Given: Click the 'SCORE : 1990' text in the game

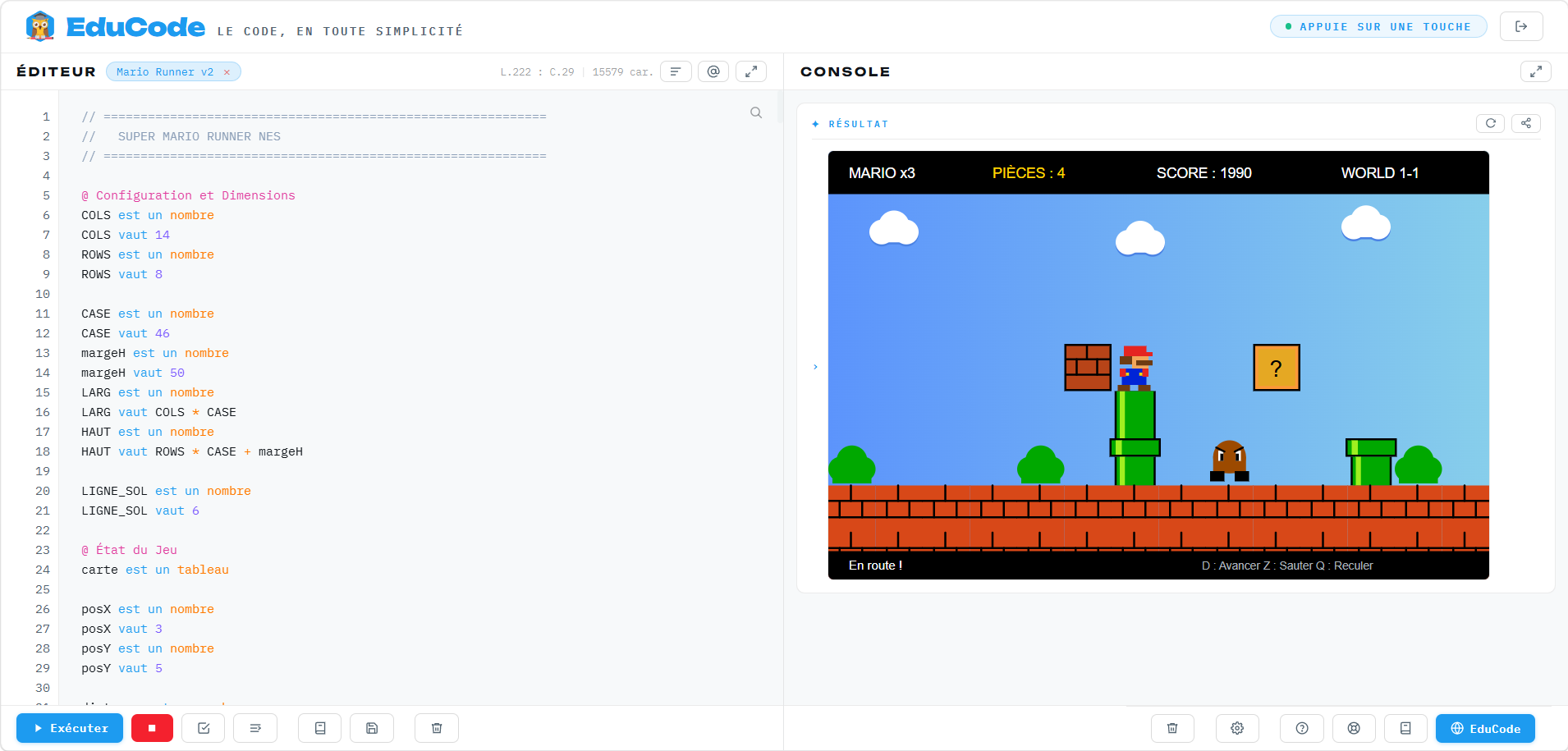Looking at the screenshot, I should pos(1204,173).
